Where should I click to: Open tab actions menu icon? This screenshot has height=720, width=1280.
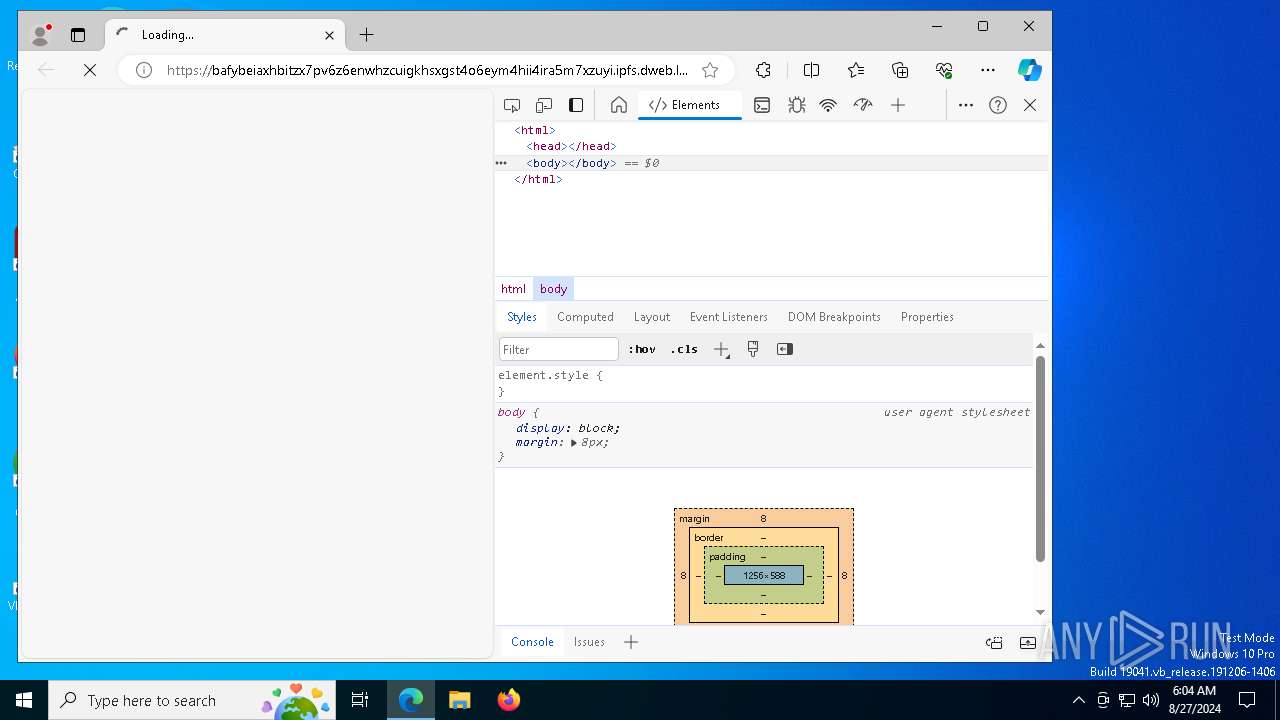point(78,35)
